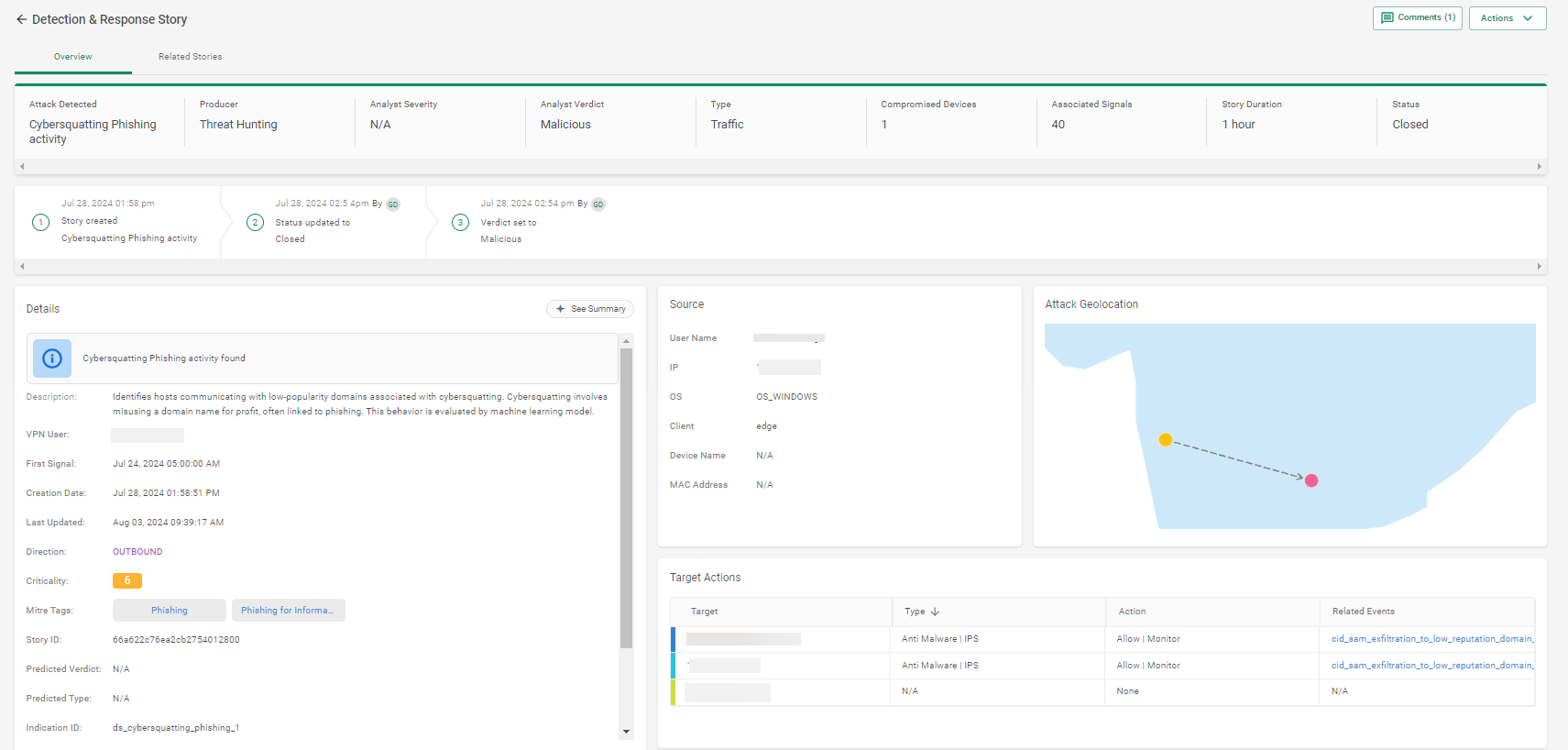Switch to the Related Stories tab
This screenshot has height=750, width=1568.
[190, 57]
